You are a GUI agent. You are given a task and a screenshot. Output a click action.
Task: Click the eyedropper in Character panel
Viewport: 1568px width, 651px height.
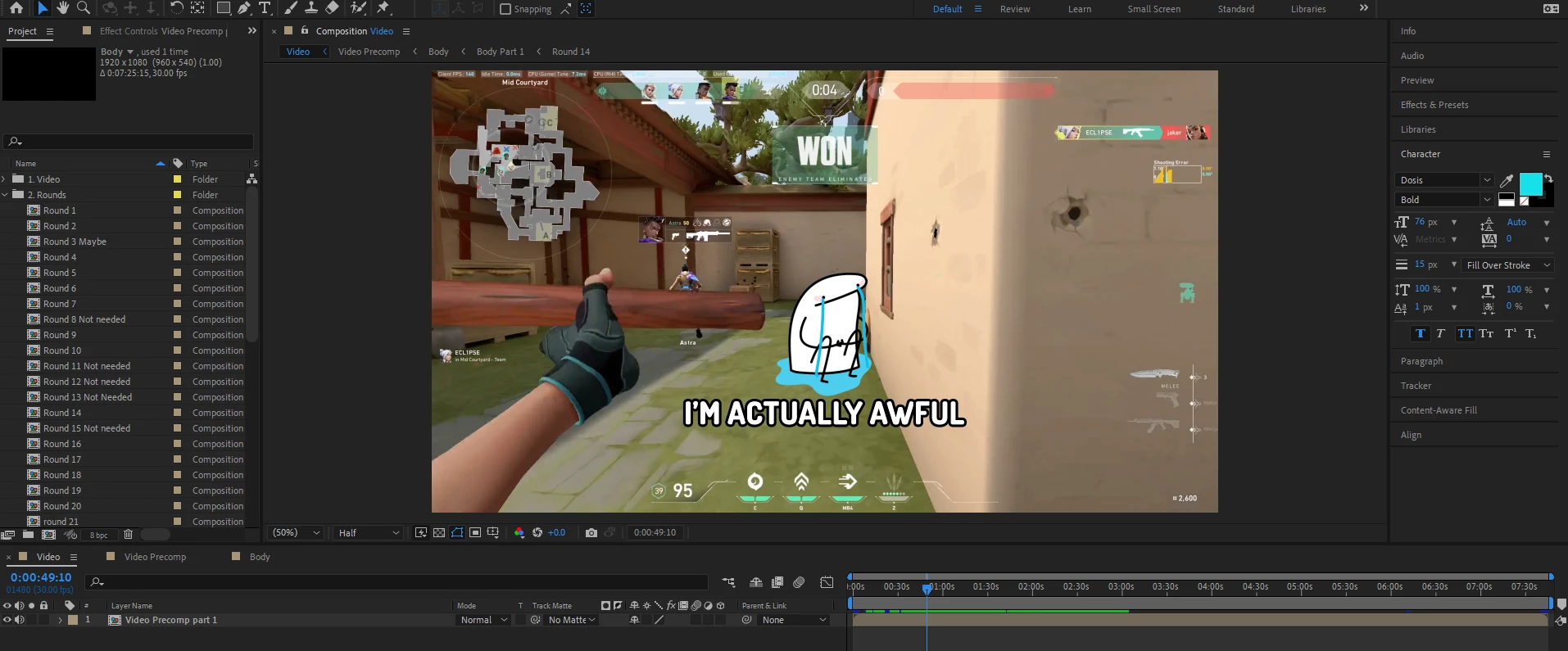[1506, 181]
